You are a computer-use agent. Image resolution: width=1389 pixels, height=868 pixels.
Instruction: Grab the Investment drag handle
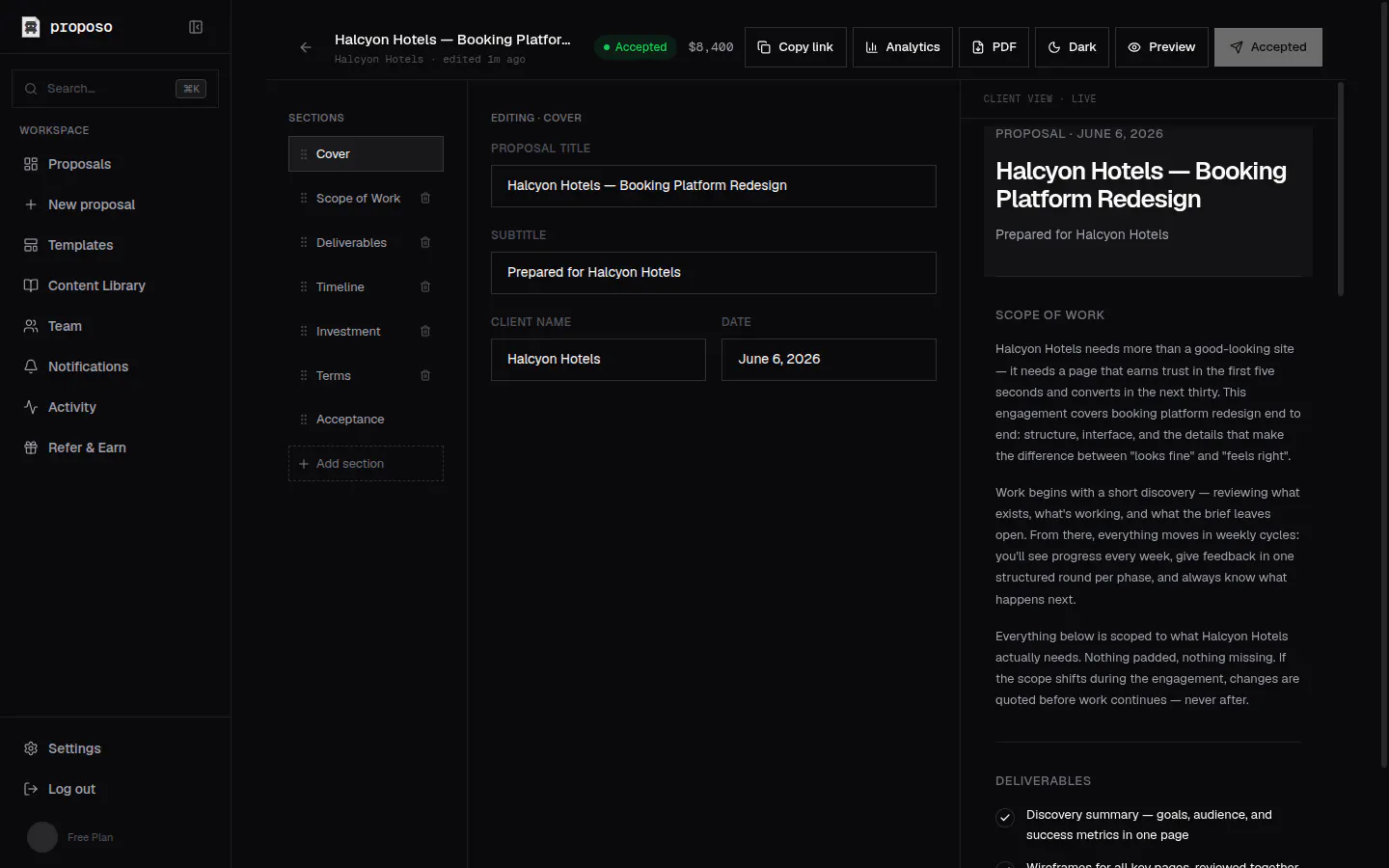pos(304,331)
